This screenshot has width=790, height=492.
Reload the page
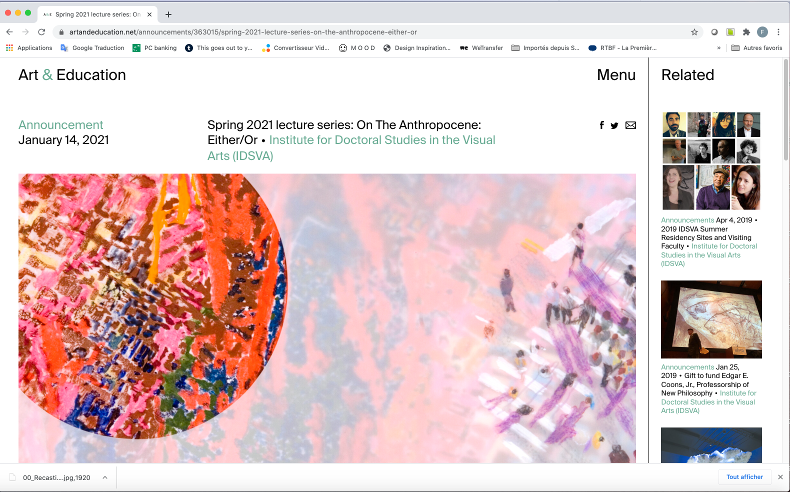[42, 32]
